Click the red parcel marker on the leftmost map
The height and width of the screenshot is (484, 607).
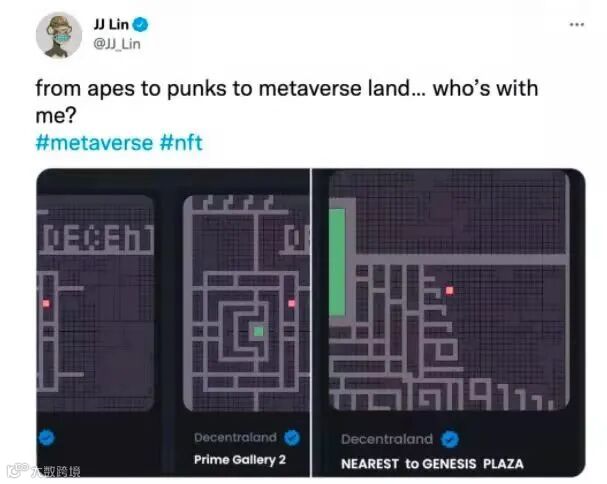pos(46,304)
